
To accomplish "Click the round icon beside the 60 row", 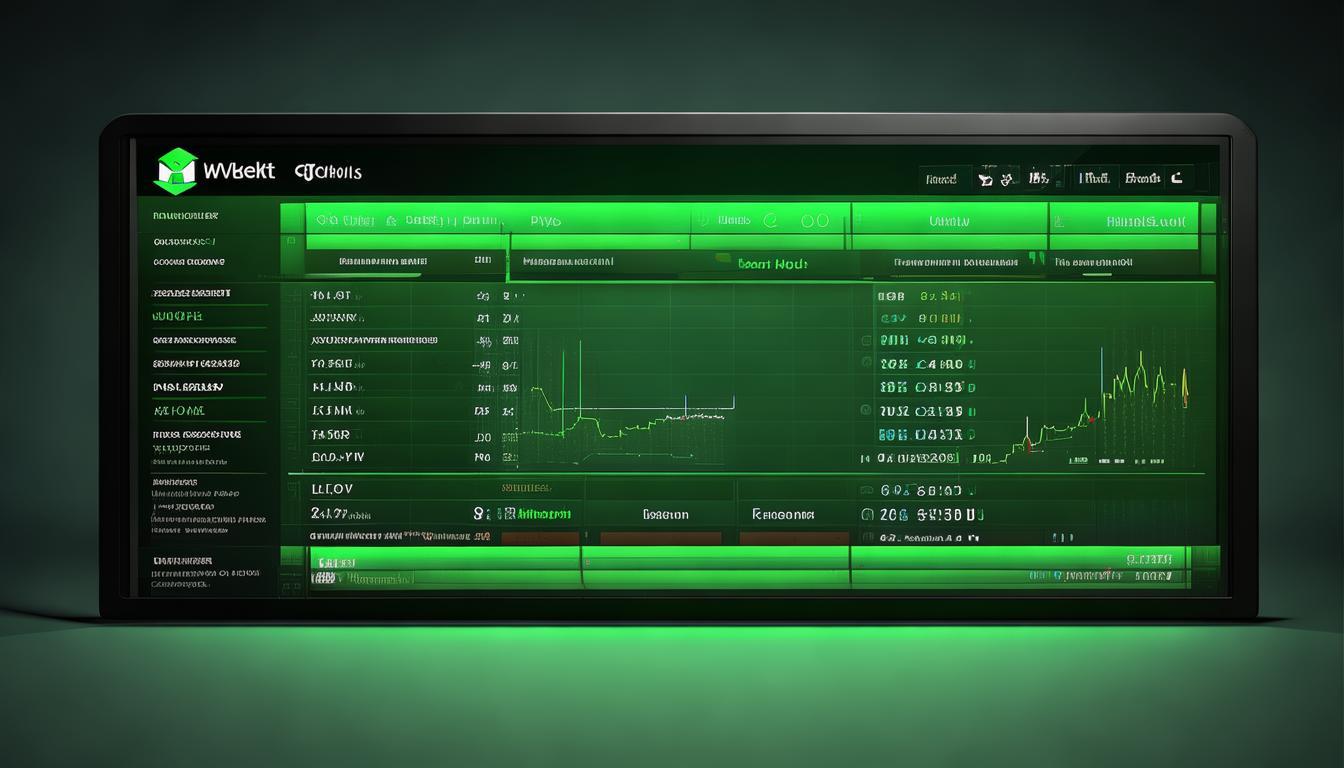I will [x=867, y=490].
